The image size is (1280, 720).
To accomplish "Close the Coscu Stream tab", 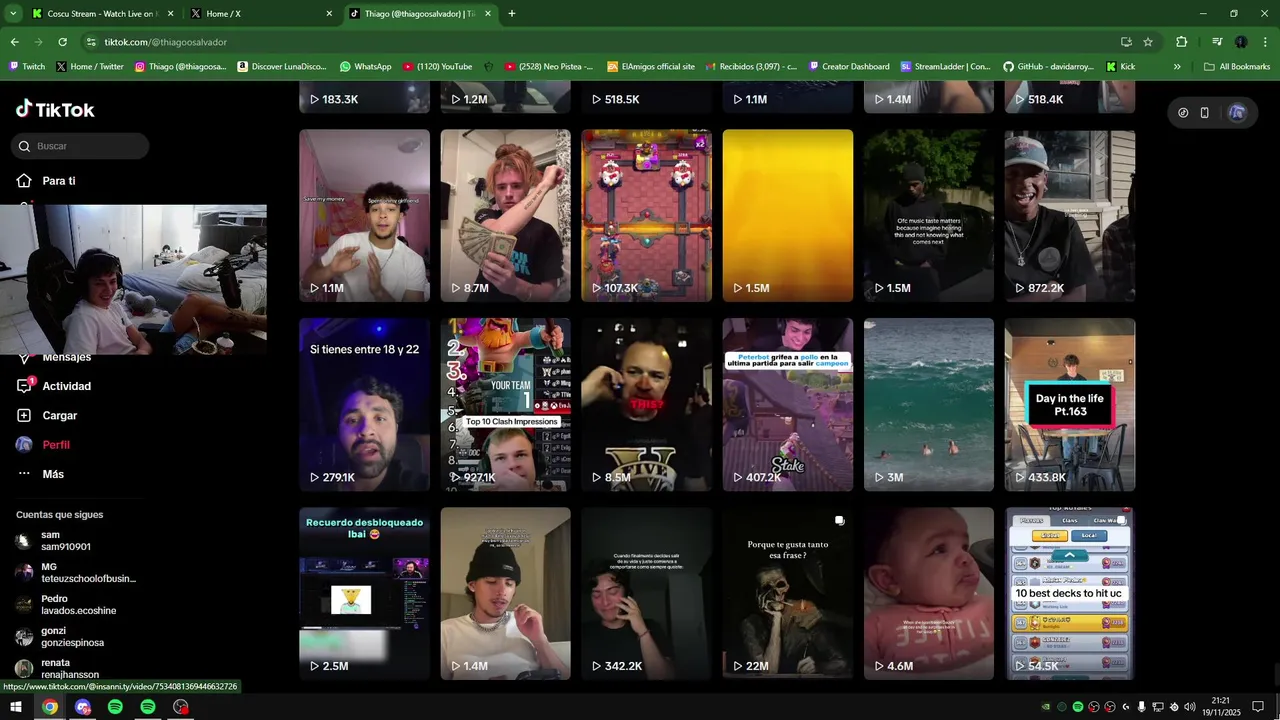I will 170,14.
